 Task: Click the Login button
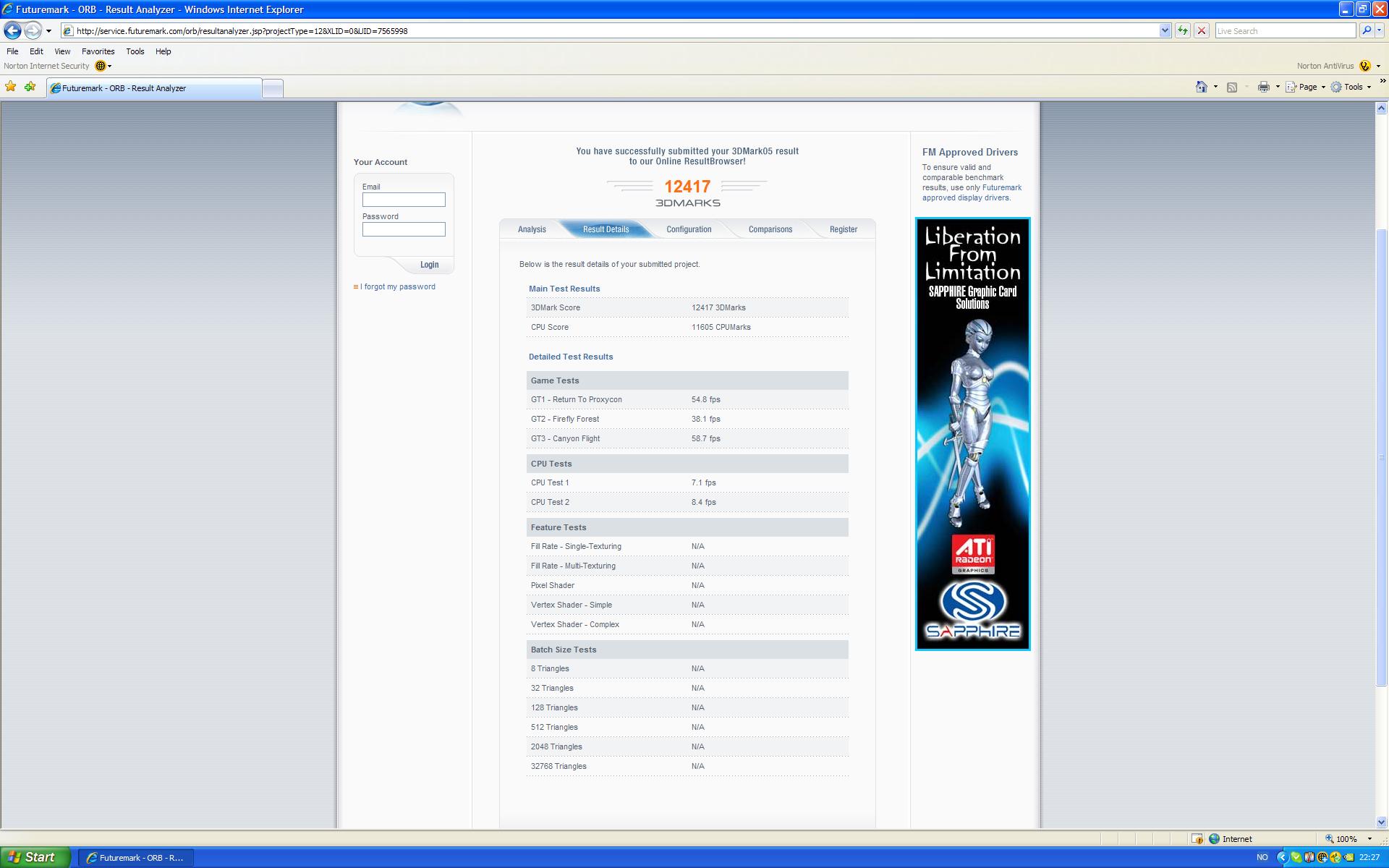coord(429,265)
